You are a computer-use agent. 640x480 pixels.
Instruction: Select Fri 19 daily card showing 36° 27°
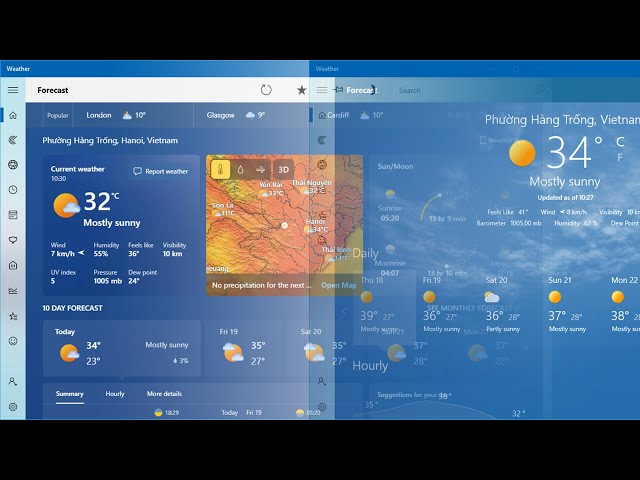point(441,304)
